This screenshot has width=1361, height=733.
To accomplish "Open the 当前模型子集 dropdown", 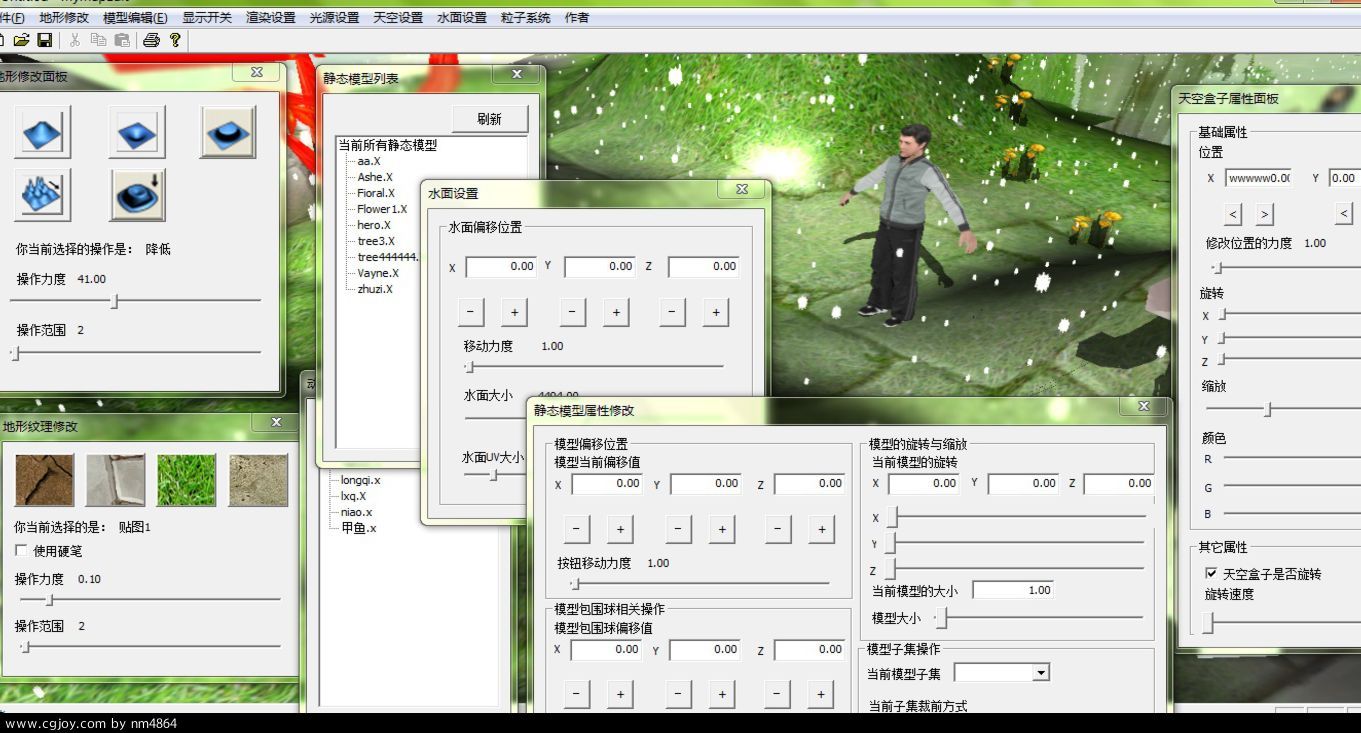I will pos(1040,673).
